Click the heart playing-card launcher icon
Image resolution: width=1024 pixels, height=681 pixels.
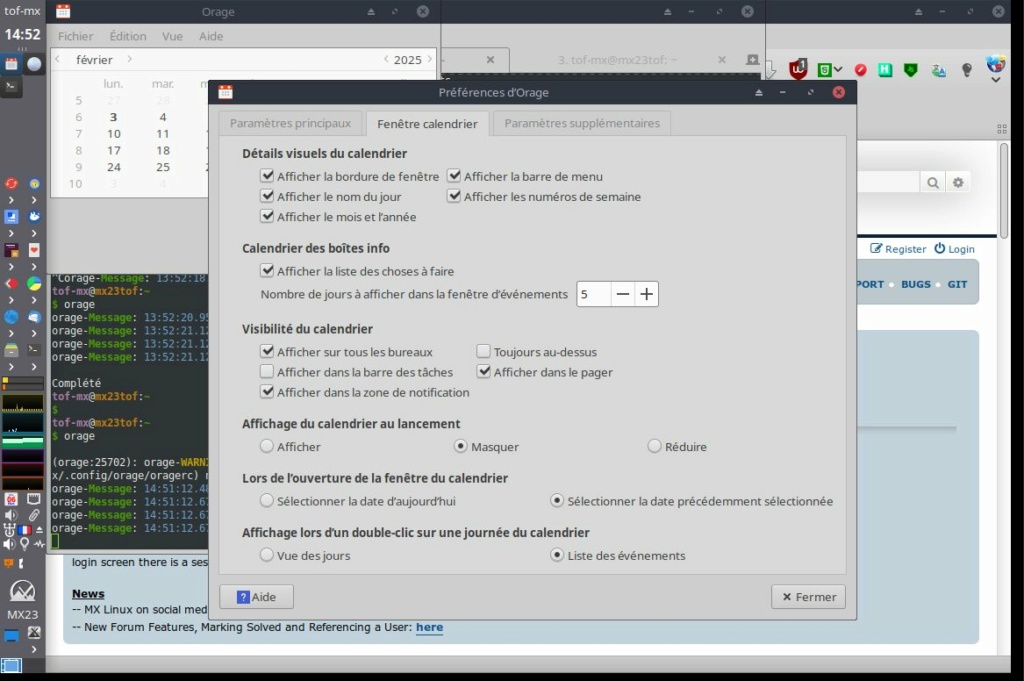34,250
